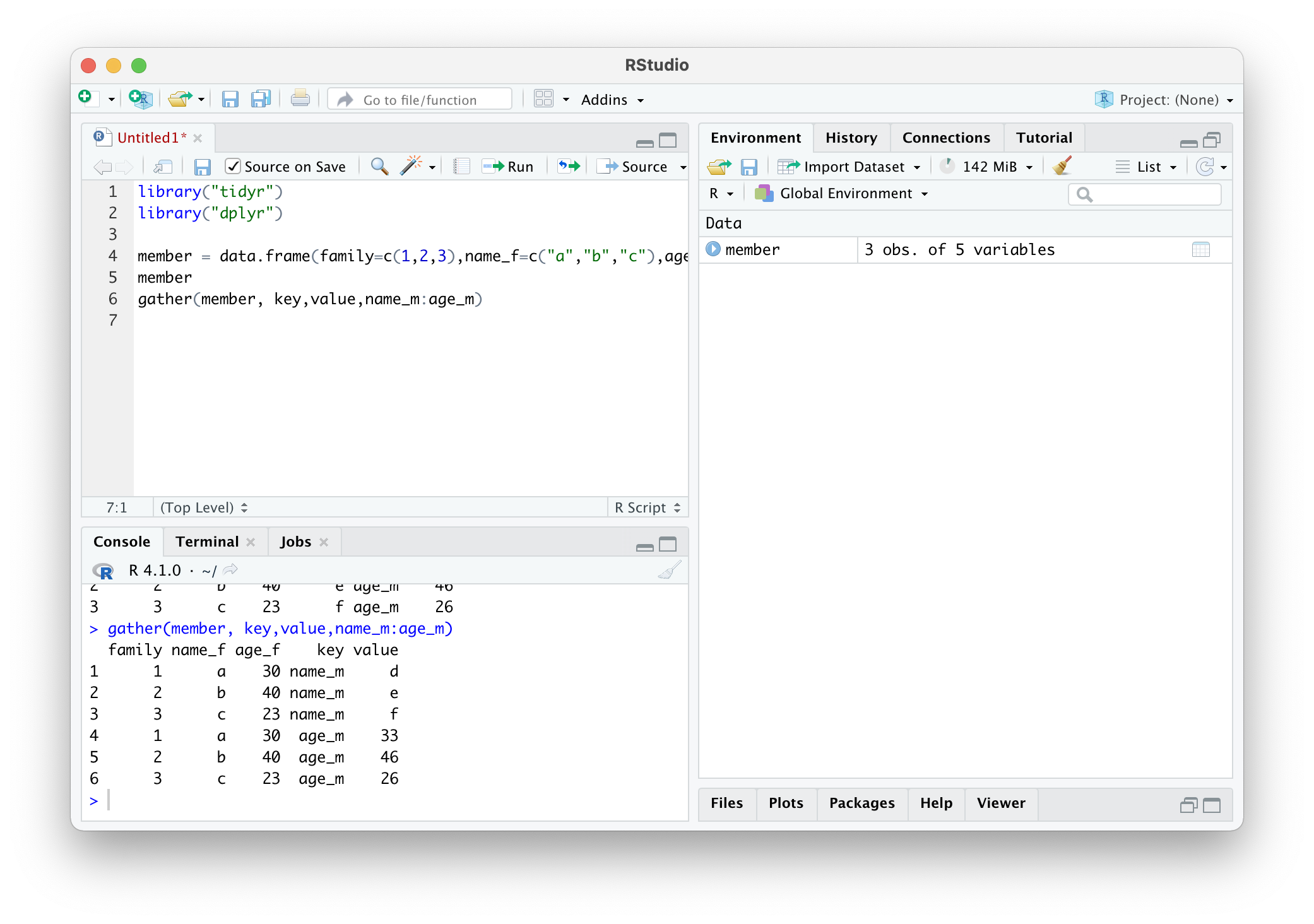This screenshot has height=924, width=1314.
Task: Switch to the Connections tab
Action: coord(946,138)
